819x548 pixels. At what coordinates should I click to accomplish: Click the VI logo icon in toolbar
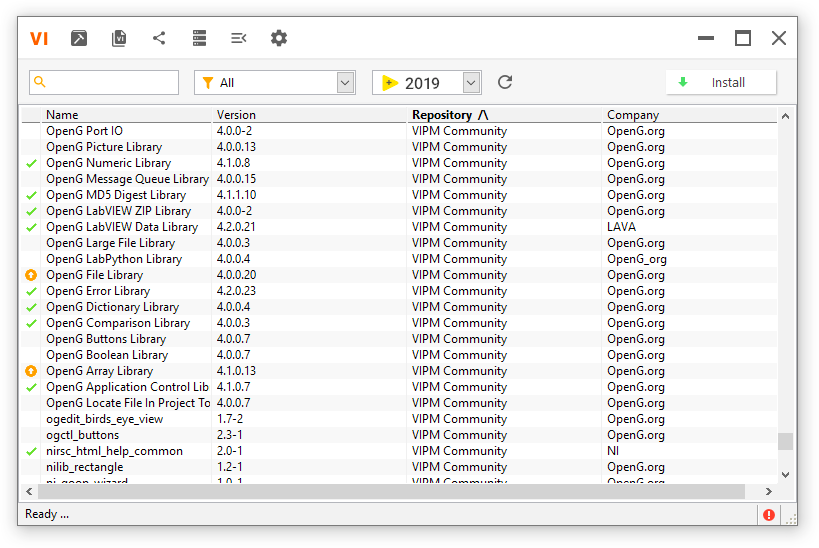39,39
